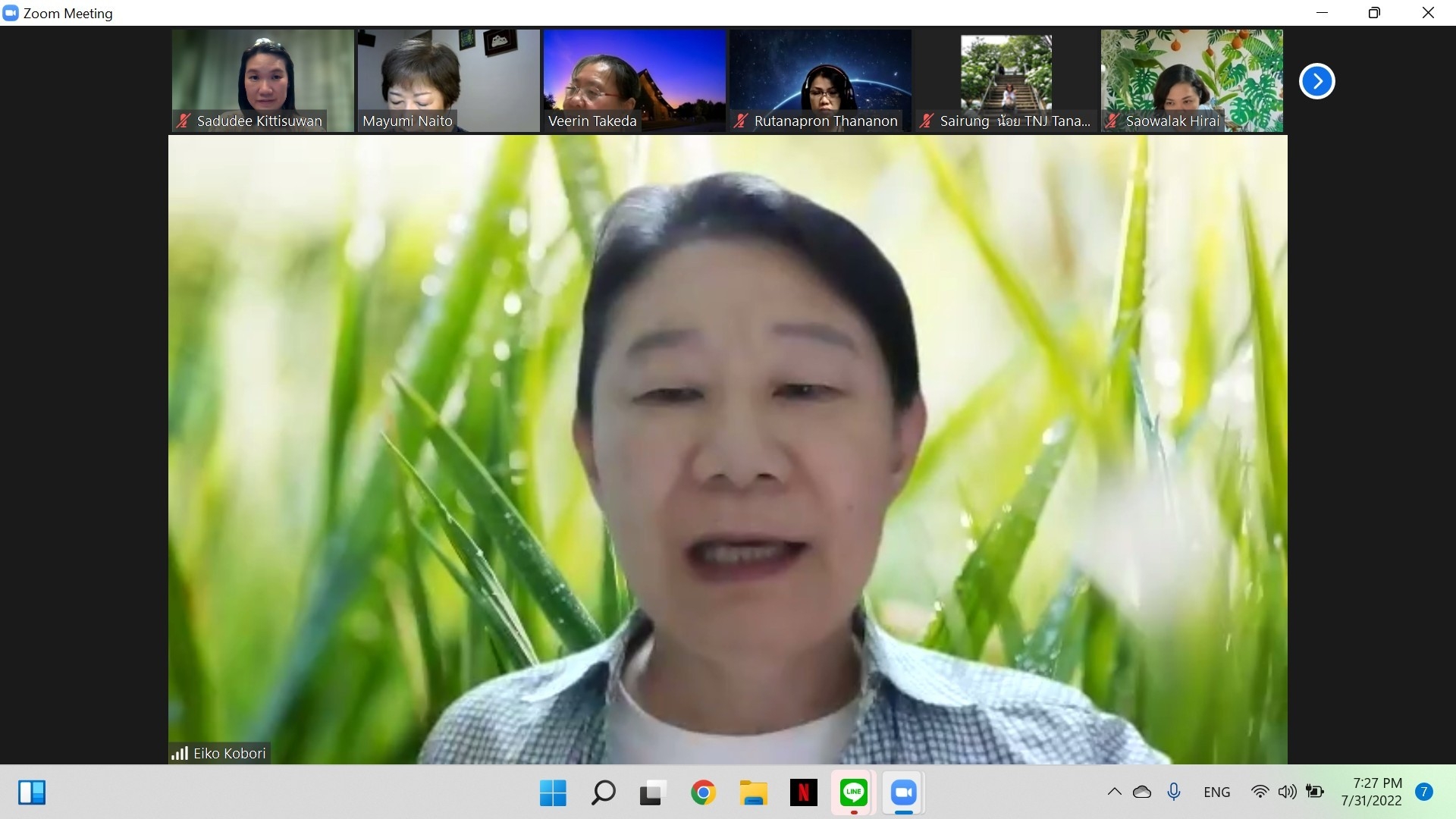This screenshot has height=819, width=1456.
Task: Open Netflix app from the taskbar
Action: tap(803, 792)
